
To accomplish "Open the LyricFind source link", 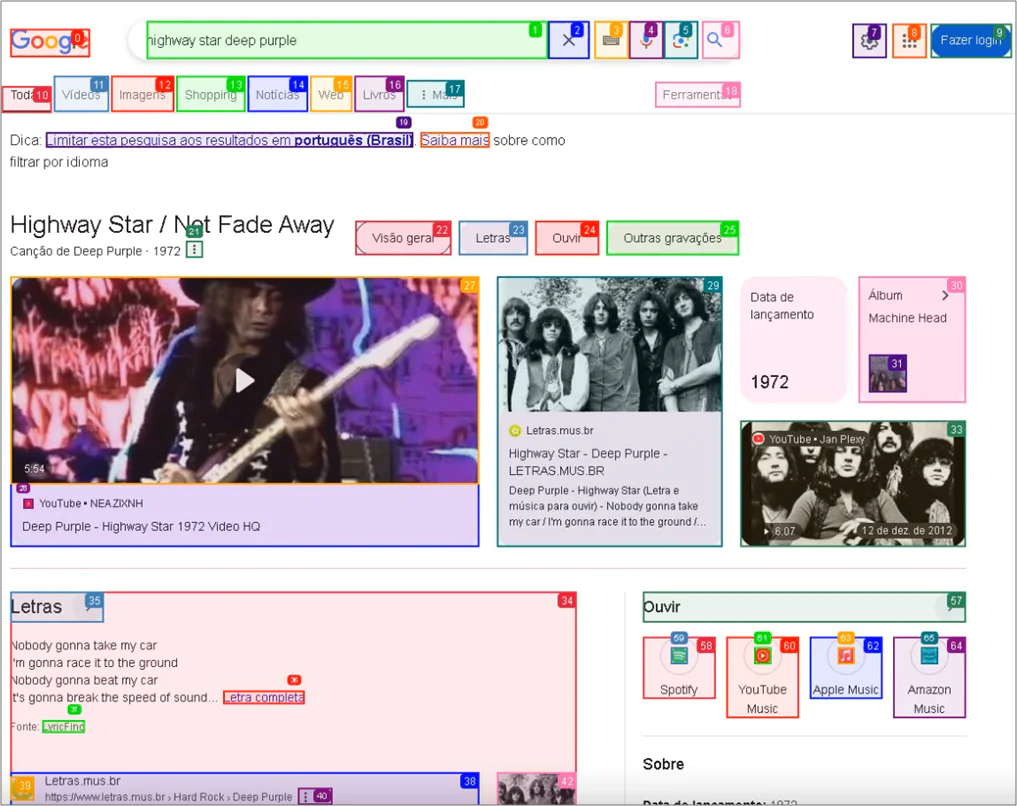I will [x=64, y=727].
